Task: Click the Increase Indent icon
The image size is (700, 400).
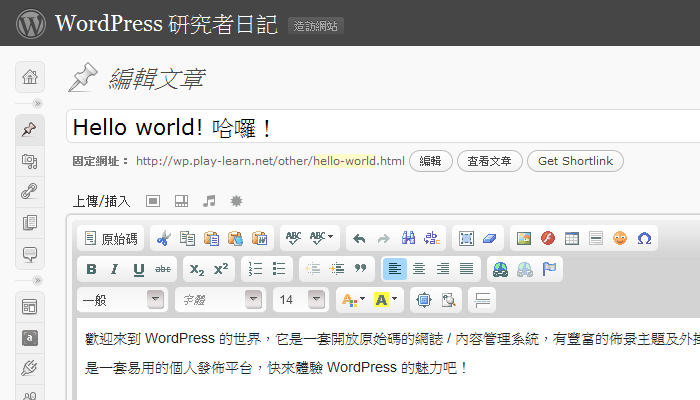Action: point(337,269)
